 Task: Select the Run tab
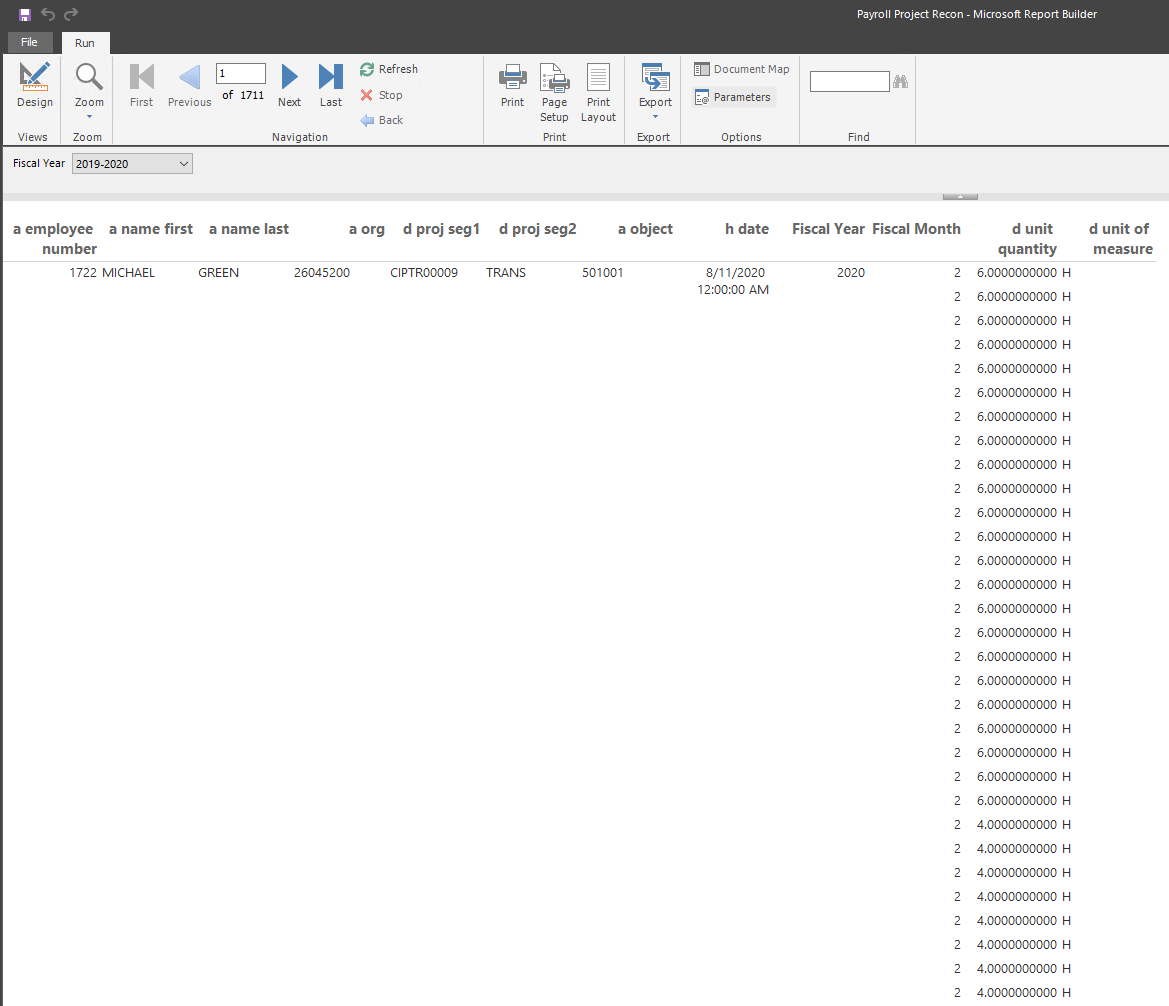[x=85, y=43]
